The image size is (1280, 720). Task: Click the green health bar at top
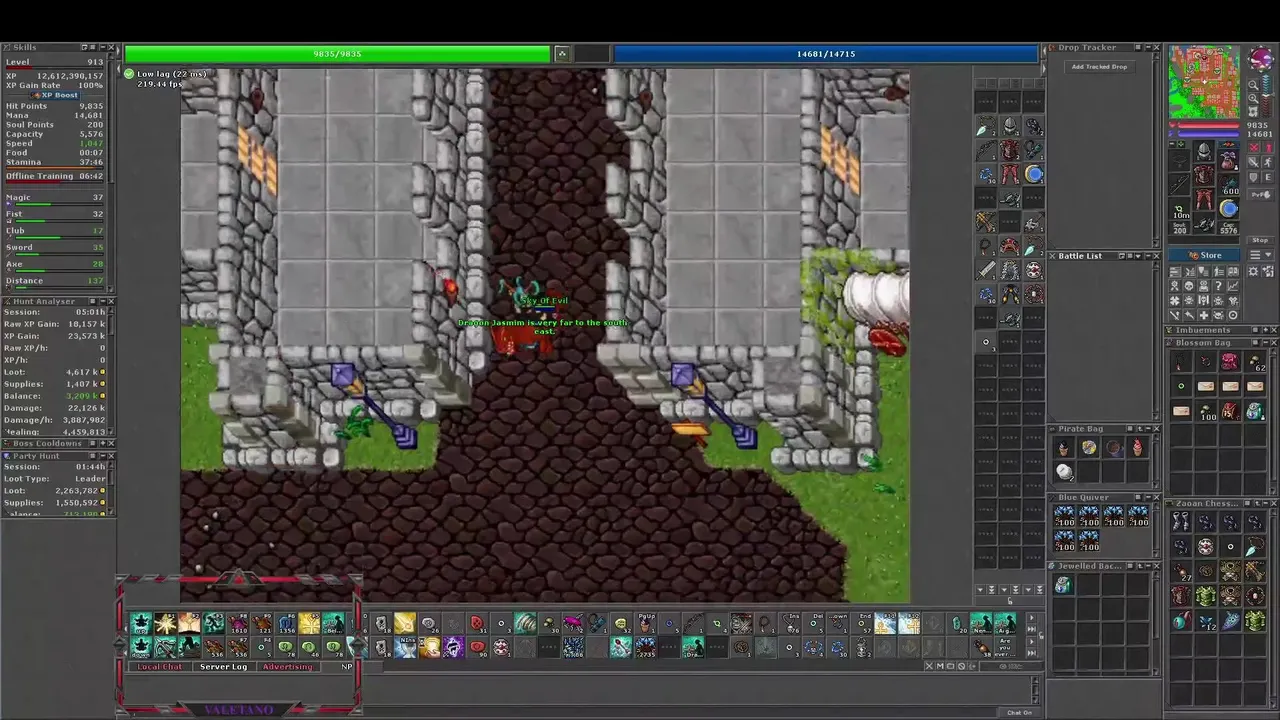tap(337, 53)
